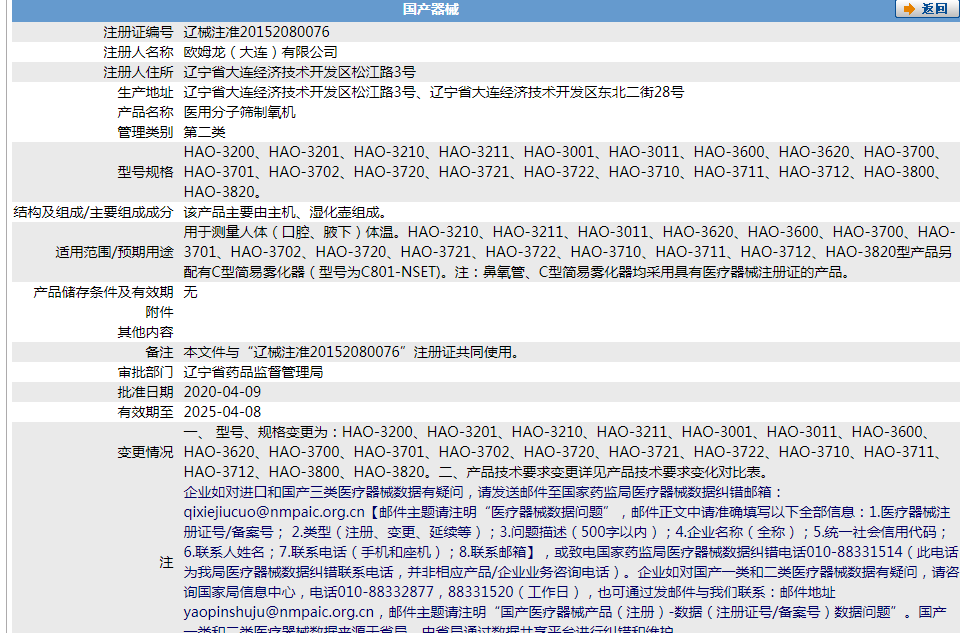Screen dimensions: 960x633
Task: Click text 产品技术要求变更详见产品技术要求变化对比表
Action: [x=613, y=473]
